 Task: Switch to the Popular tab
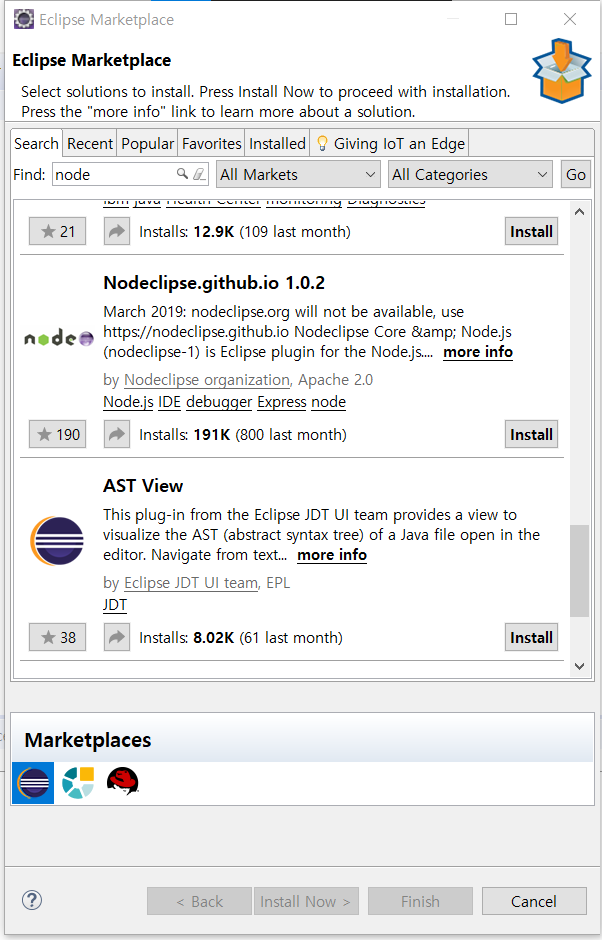(x=148, y=144)
